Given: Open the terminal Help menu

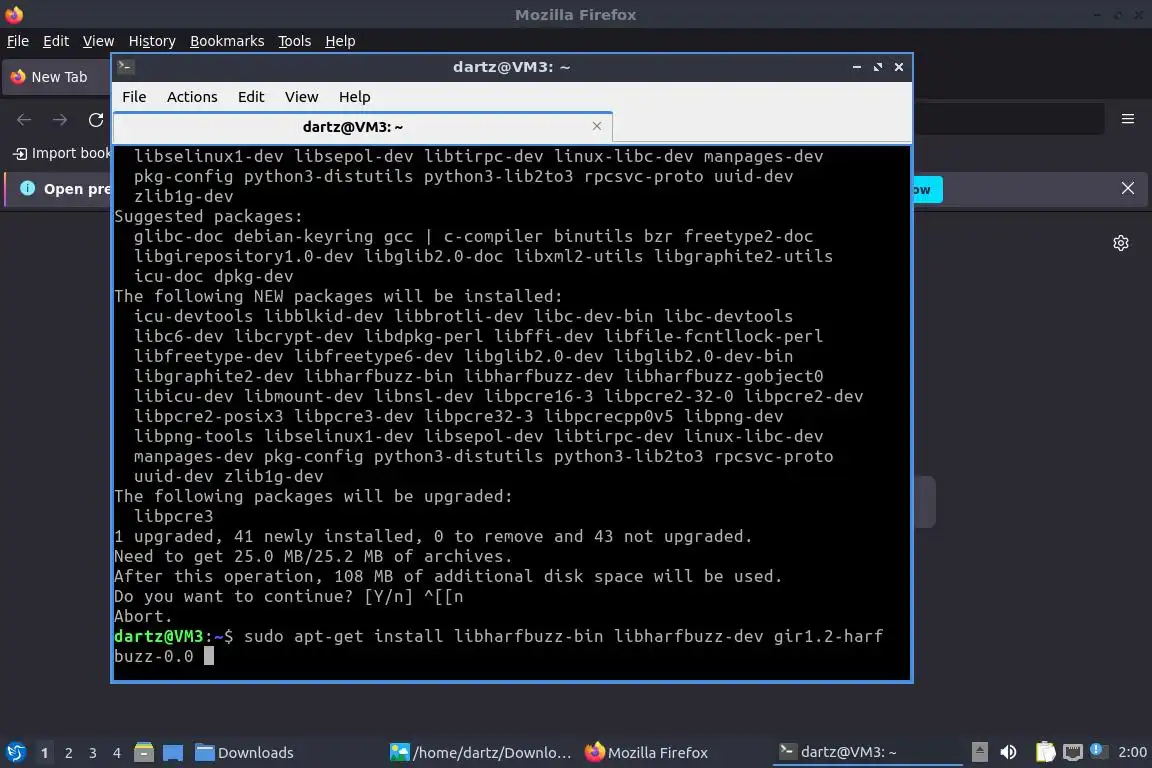Looking at the screenshot, I should pyautogui.click(x=354, y=97).
